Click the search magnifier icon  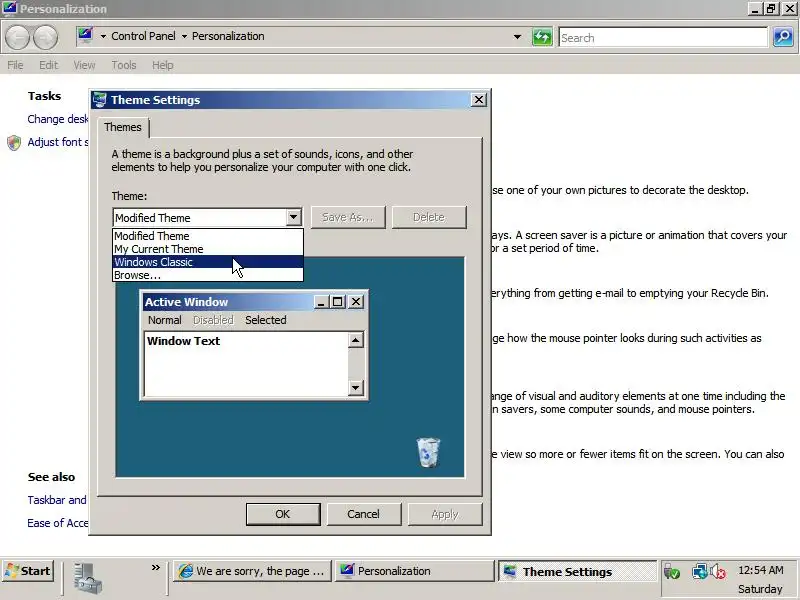point(783,37)
